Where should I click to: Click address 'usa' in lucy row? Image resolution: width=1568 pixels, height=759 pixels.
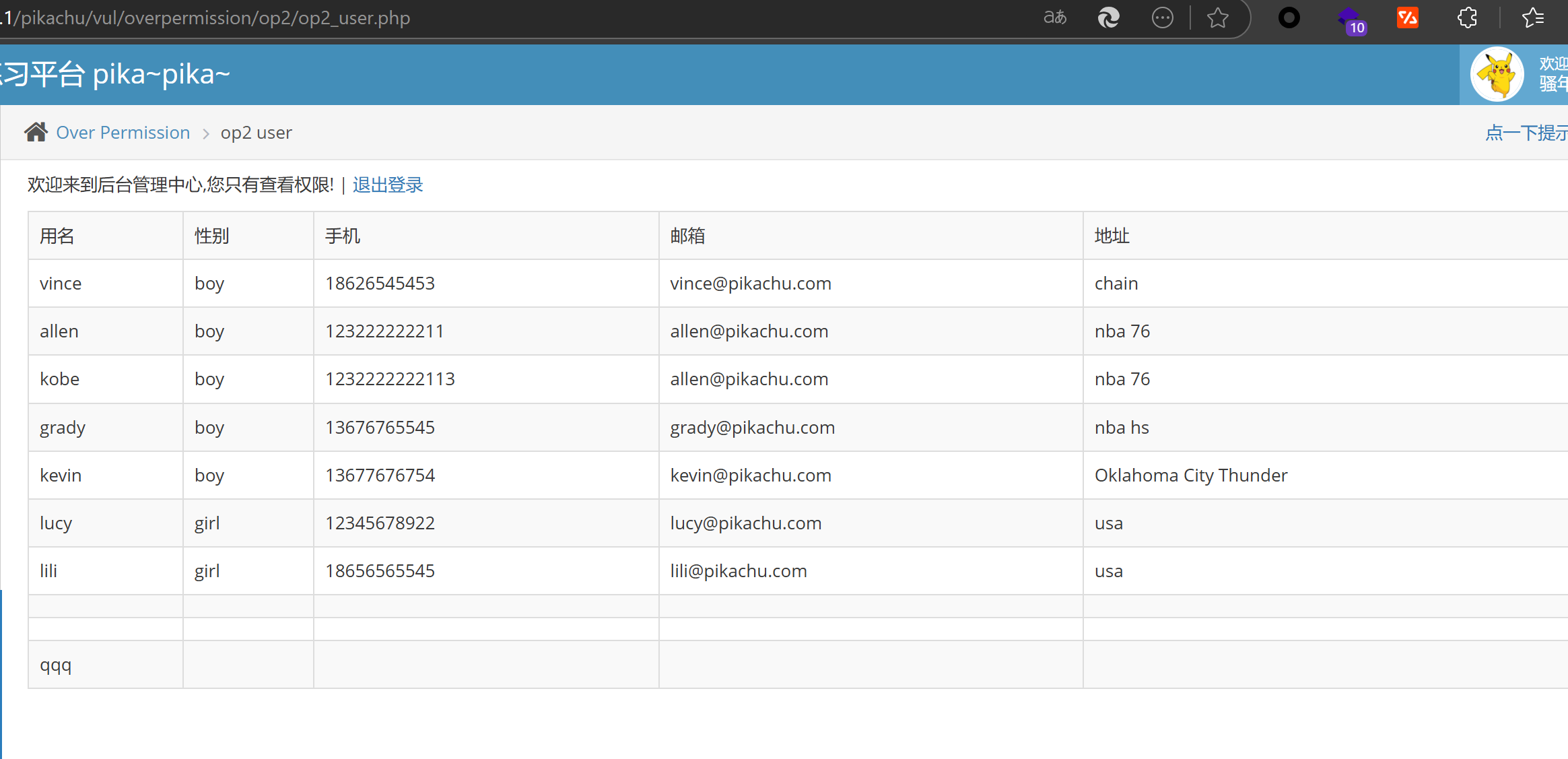[1109, 524]
